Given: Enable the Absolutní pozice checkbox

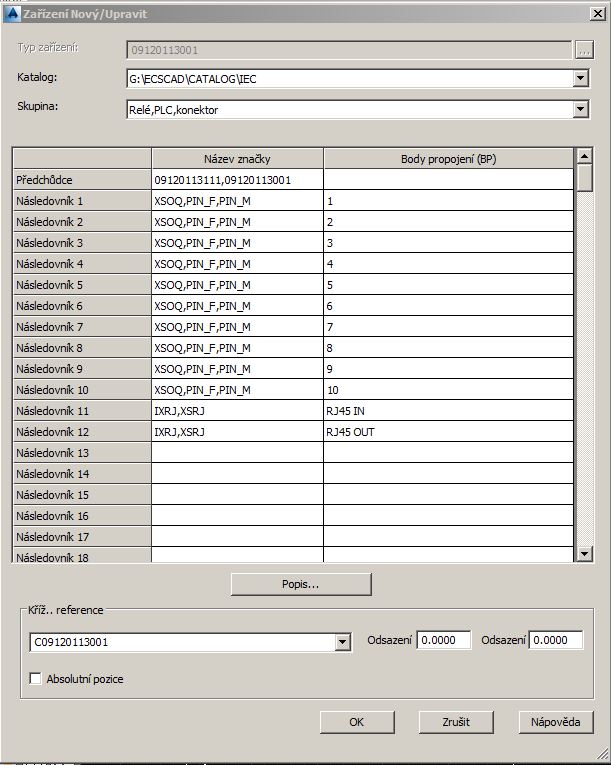Looking at the screenshot, I should pos(35,679).
